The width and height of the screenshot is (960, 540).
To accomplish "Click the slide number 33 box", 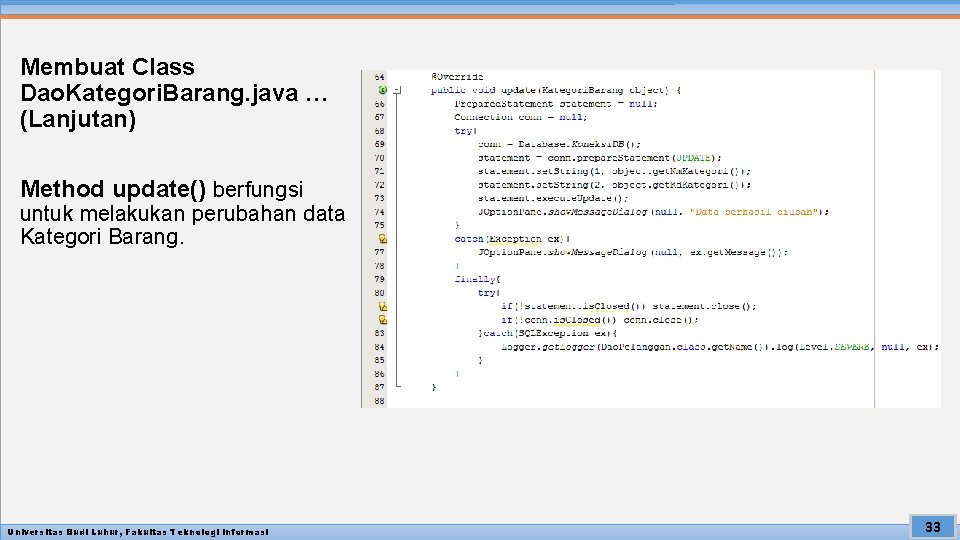I will point(932,527).
